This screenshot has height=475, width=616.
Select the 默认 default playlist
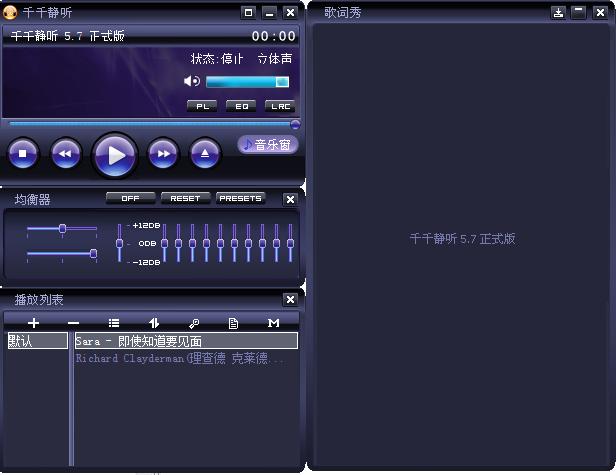38,341
